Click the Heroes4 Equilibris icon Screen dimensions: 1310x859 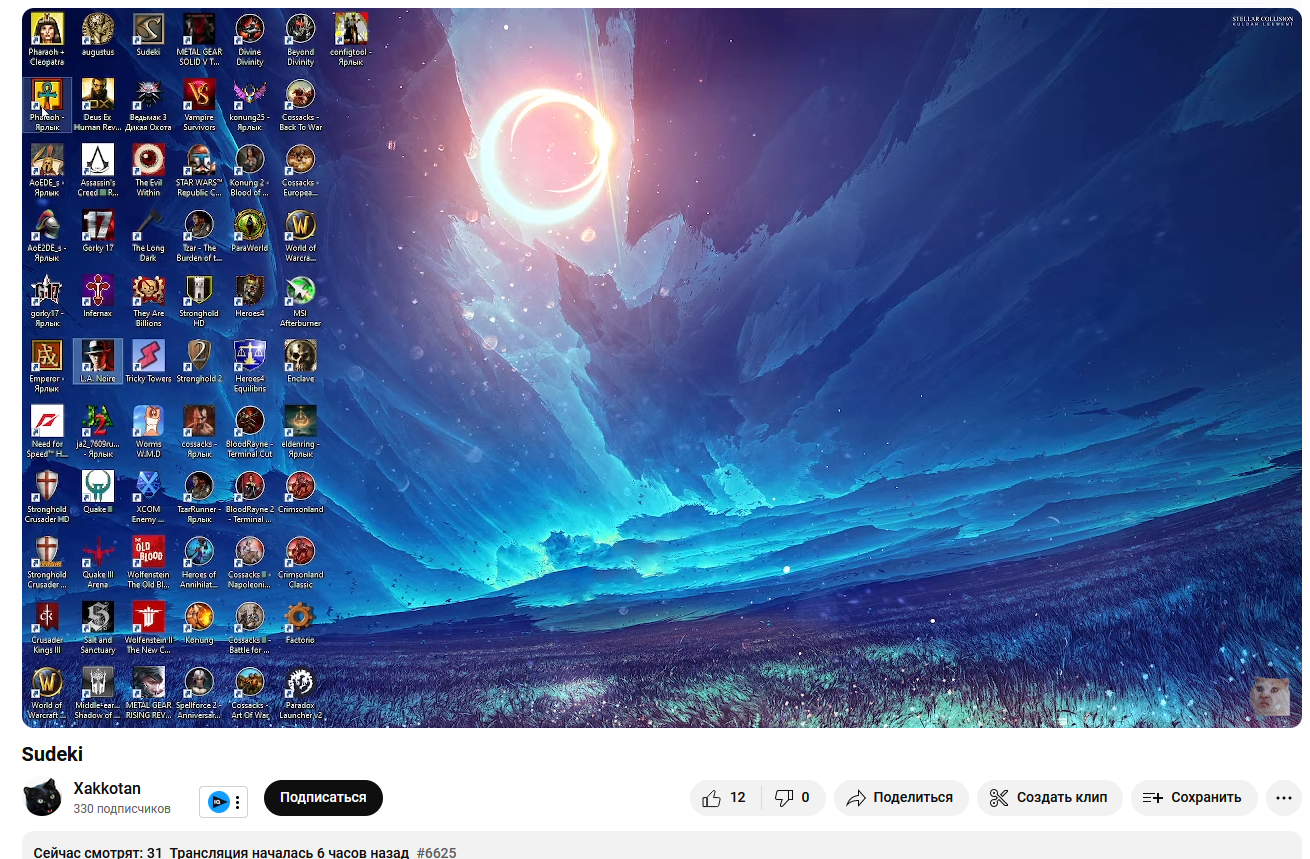click(x=249, y=366)
